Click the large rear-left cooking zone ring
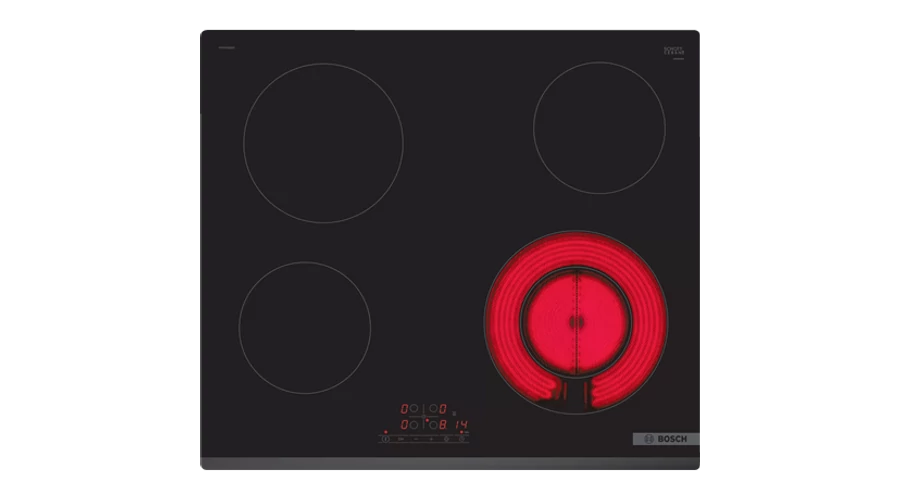This screenshot has width=900, height=500. [x=323, y=143]
